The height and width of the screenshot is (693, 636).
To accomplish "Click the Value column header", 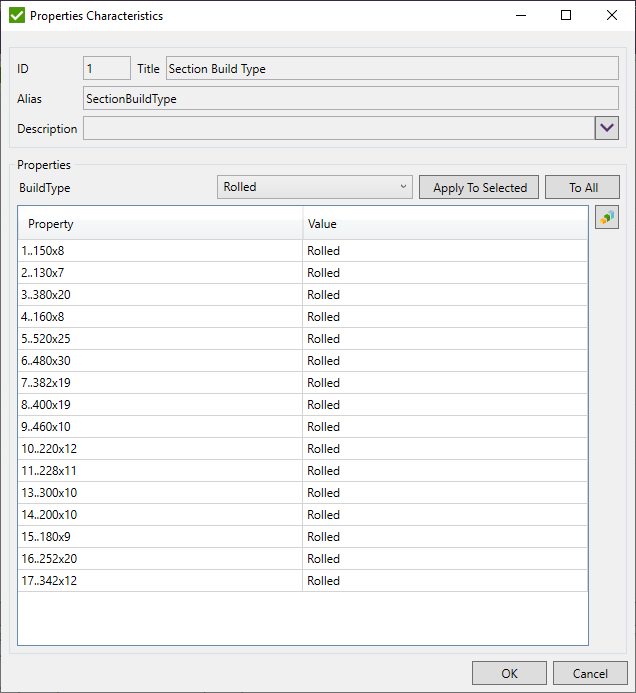I will [x=445, y=224].
